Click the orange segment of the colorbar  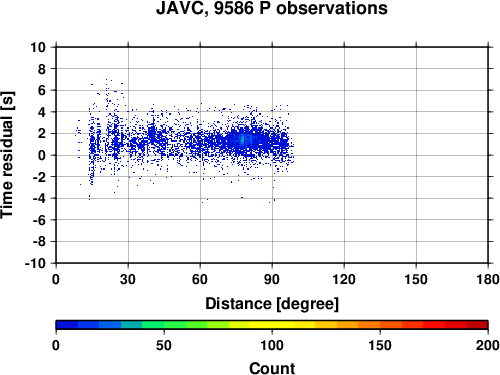[x=369, y=325]
